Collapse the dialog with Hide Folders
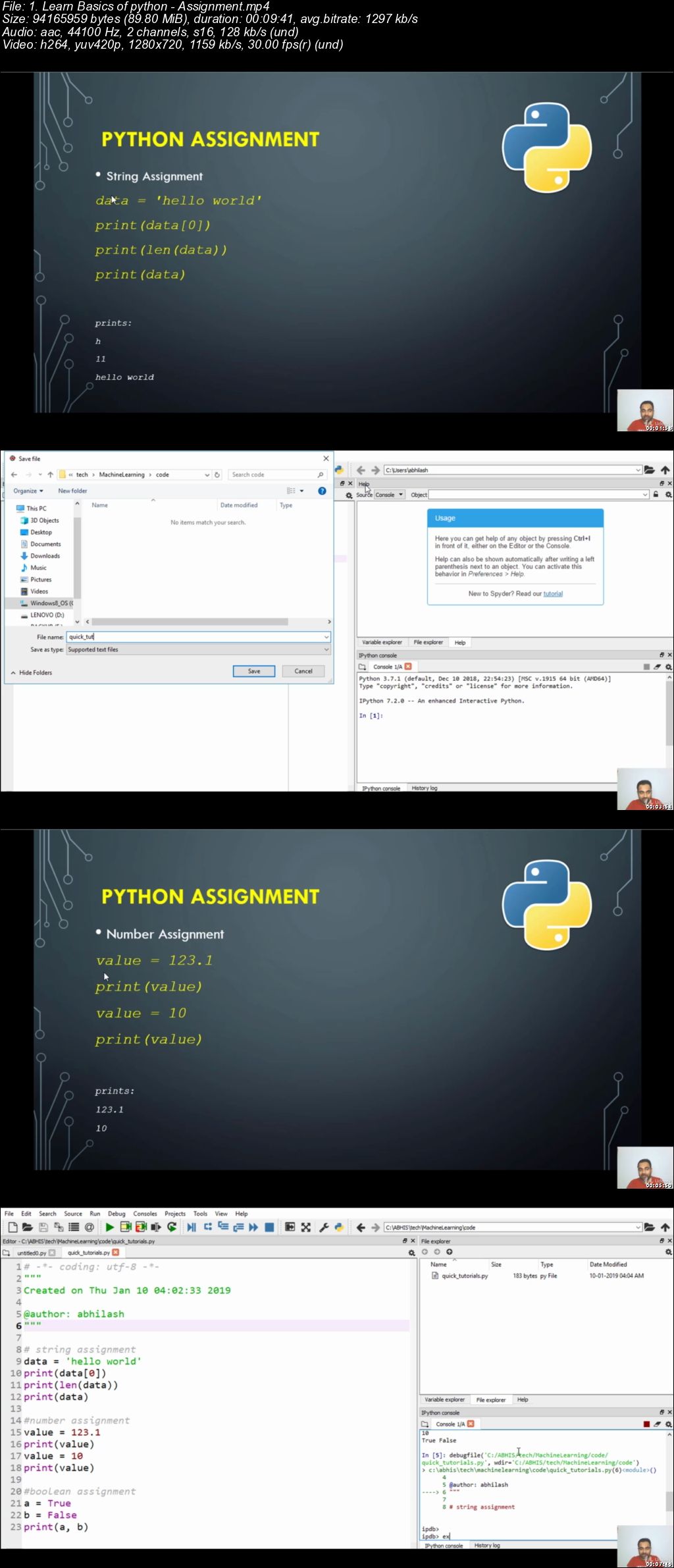 click(31, 672)
